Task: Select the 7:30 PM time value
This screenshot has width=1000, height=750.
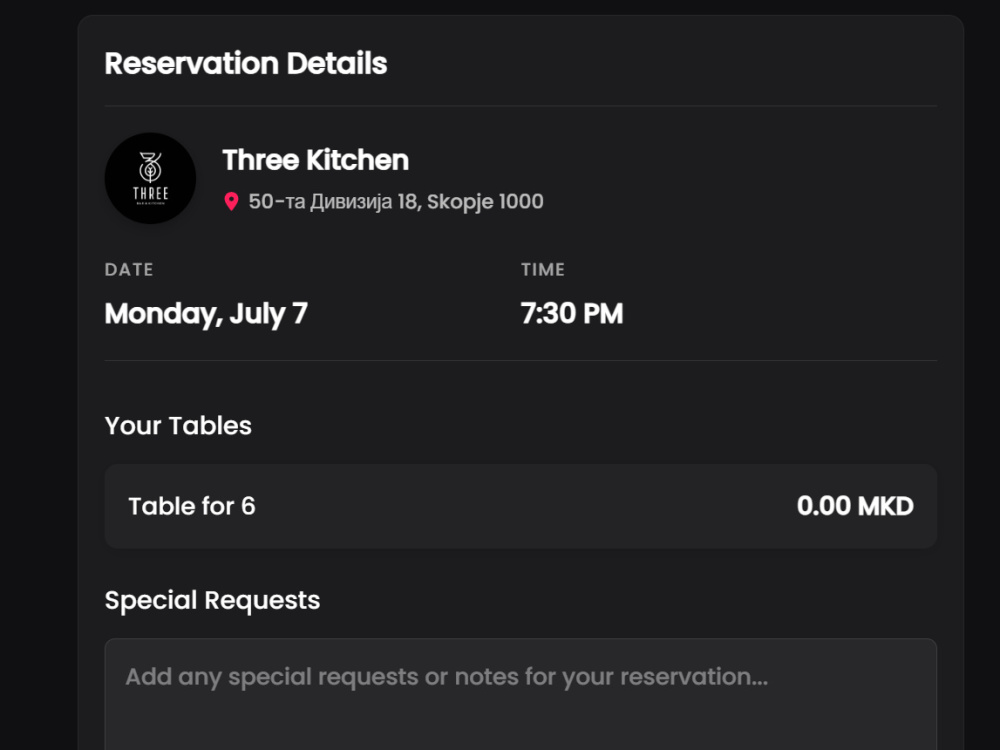Action: [x=572, y=314]
